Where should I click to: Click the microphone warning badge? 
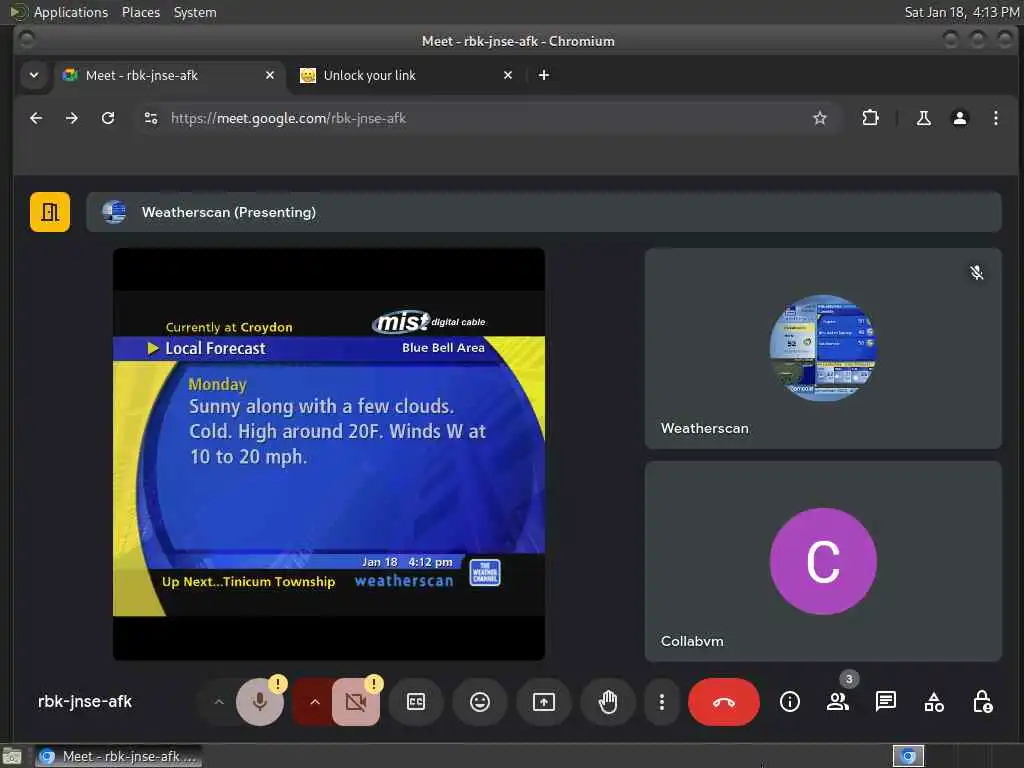click(x=278, y=684)
